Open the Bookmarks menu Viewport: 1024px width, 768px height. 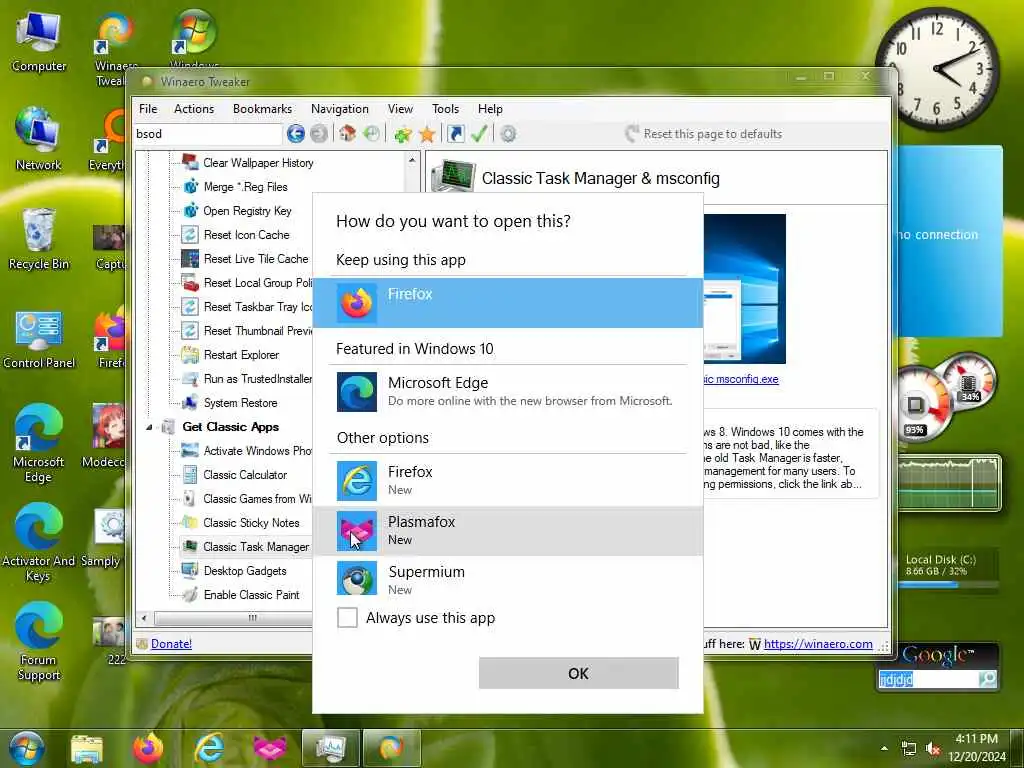[x=263, y=109]
